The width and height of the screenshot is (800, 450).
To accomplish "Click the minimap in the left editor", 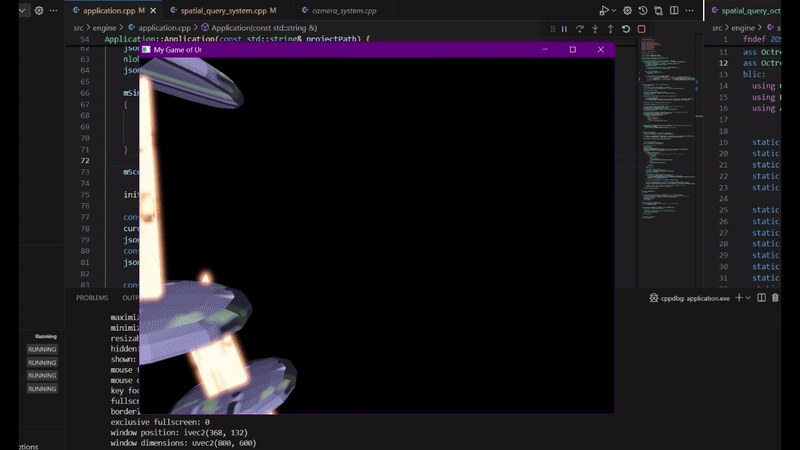I will click(x=669, y=128).
